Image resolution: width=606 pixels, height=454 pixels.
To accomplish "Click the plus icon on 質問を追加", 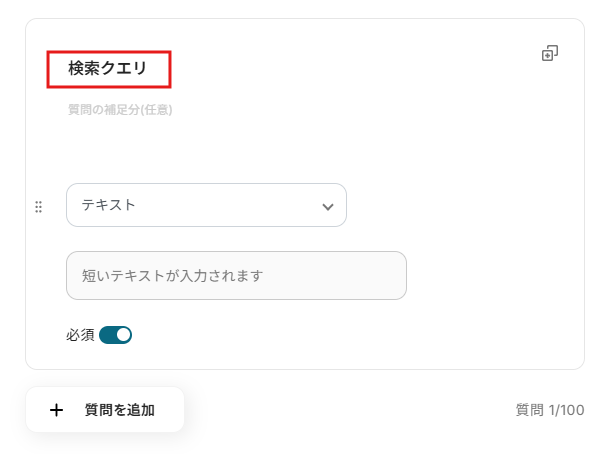I will (x=56, y=410).
